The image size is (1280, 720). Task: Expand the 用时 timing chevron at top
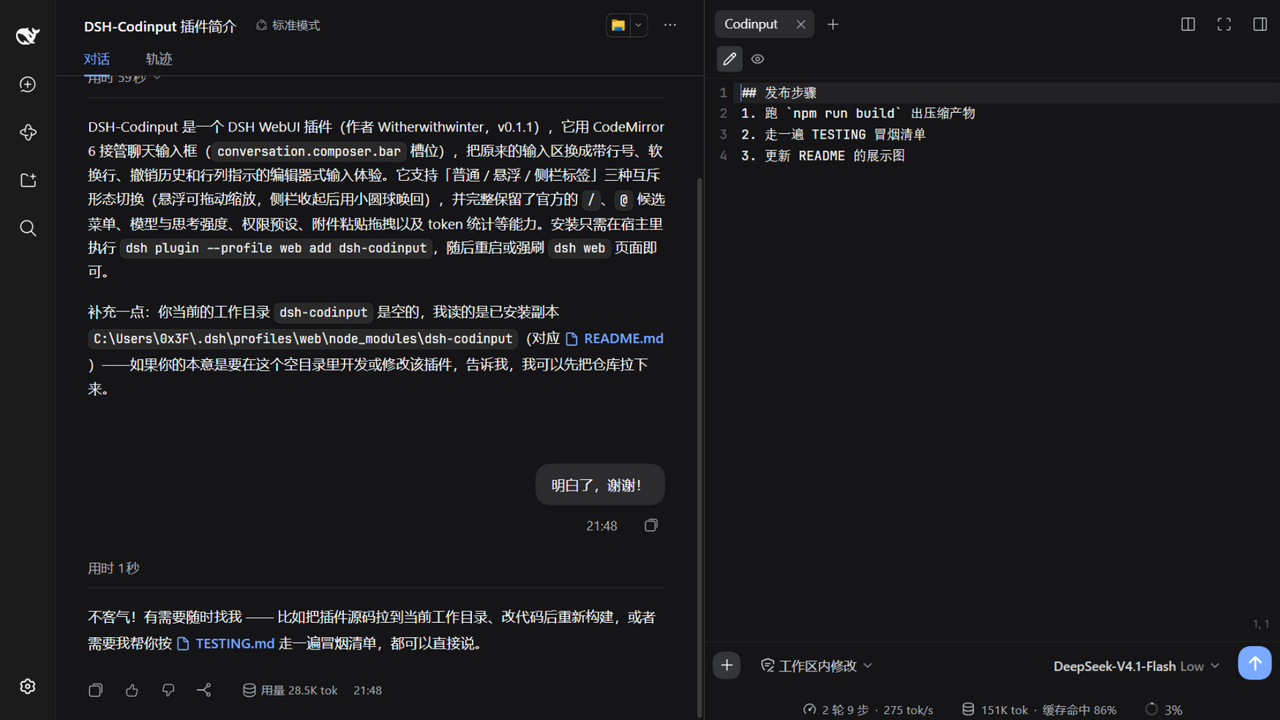(157, 78)
